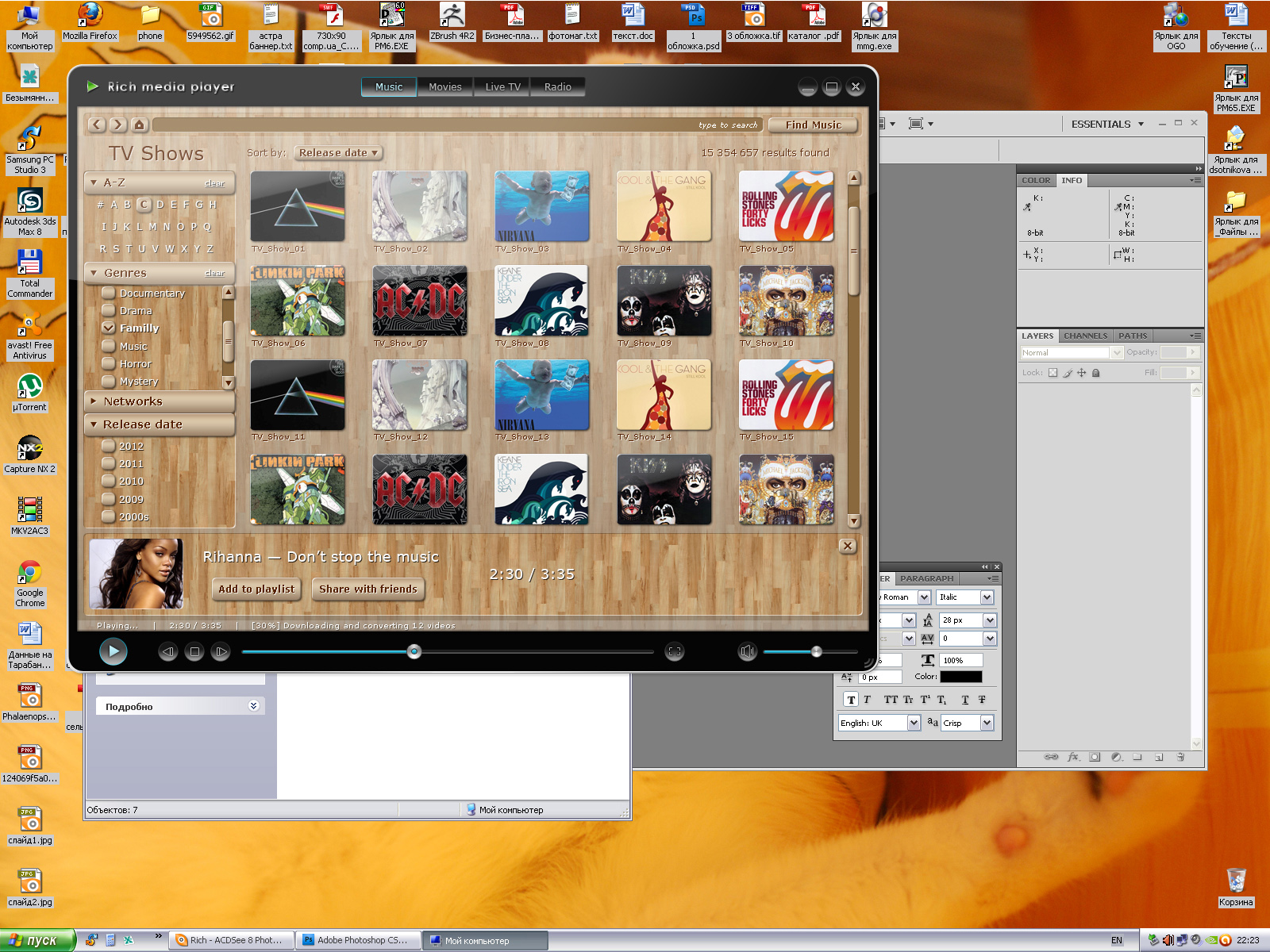Click the Add layer mask icon

(x=1095, y=757)
